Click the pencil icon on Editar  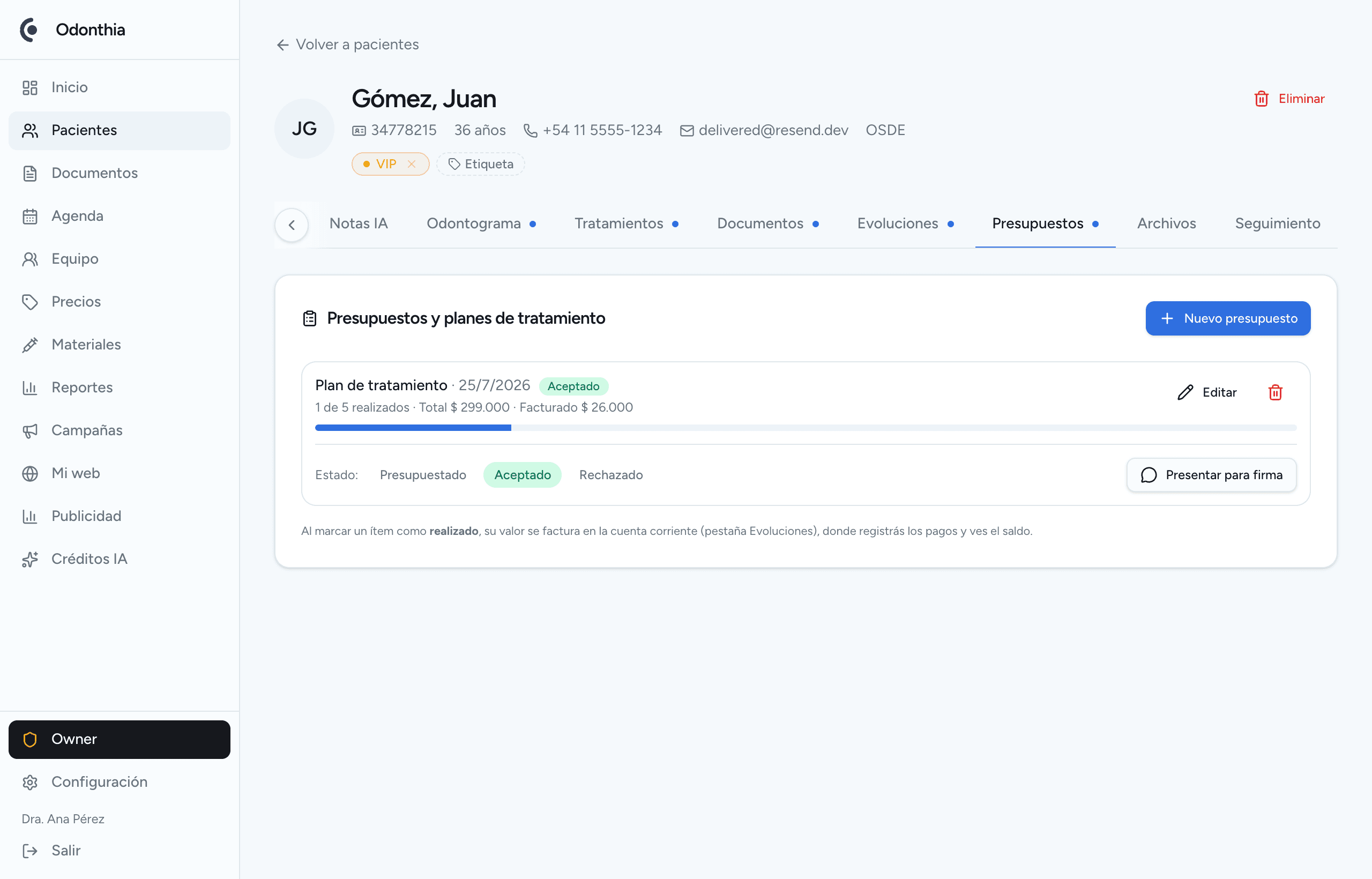(x=1185, y=392)
